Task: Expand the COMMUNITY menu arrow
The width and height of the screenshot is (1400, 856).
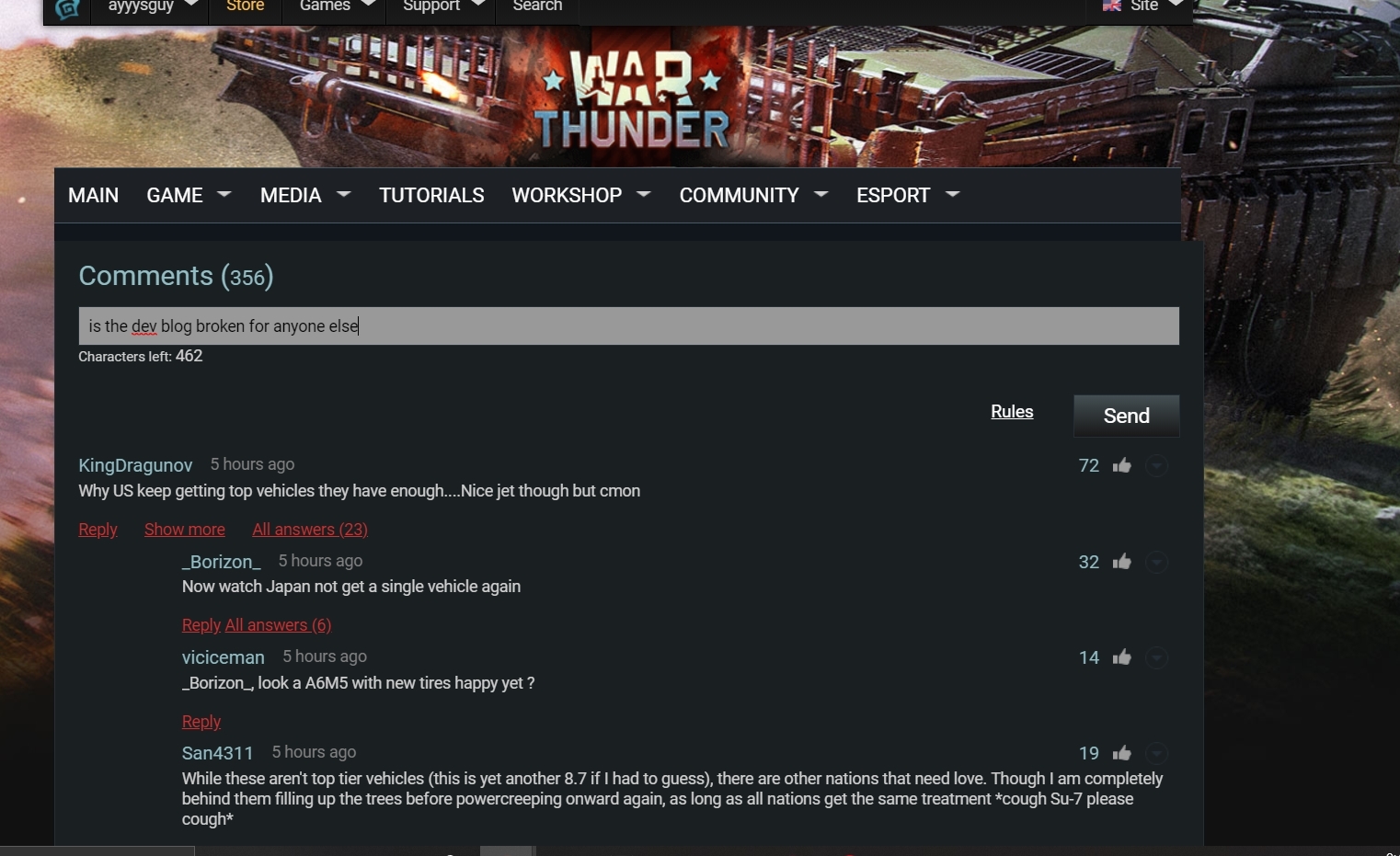Action: click(x=821, y=194)
